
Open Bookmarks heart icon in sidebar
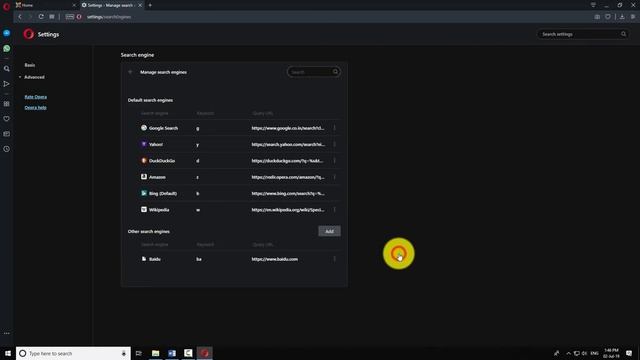pos(7,119)
